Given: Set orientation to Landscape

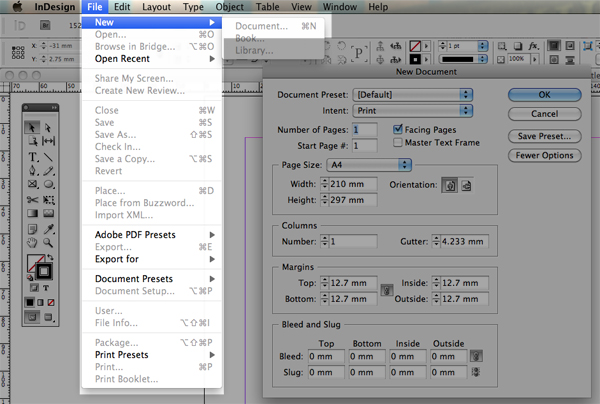Looking at the screenshot, I should click(x=466, y=186).
